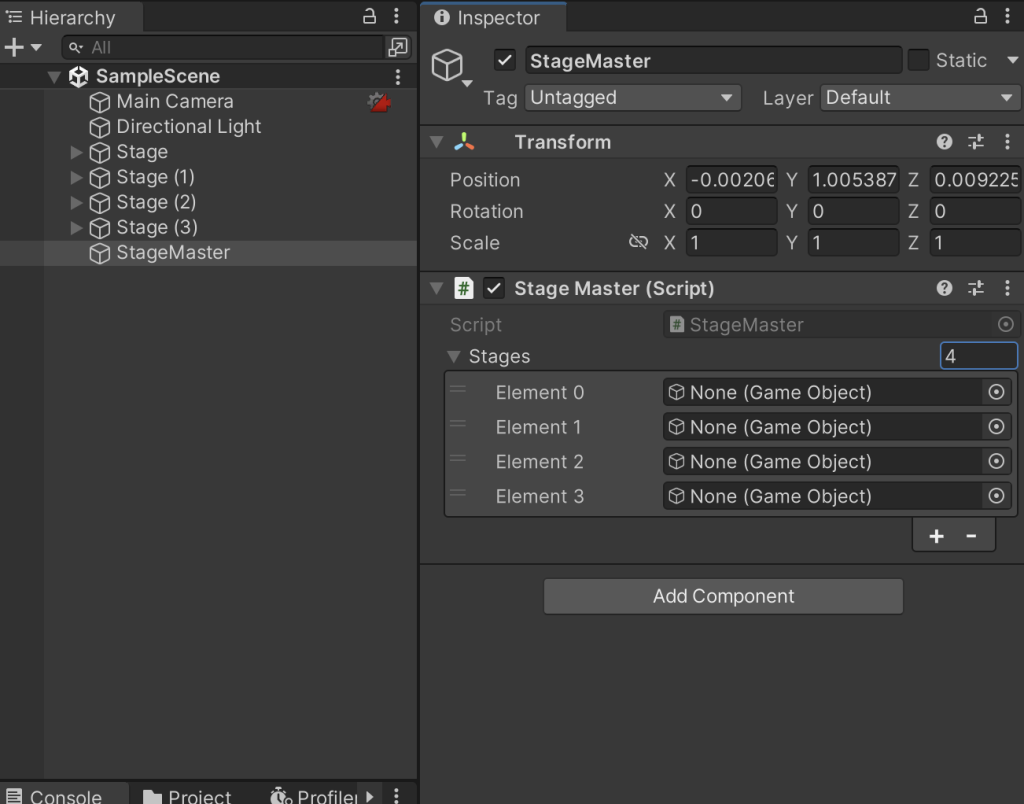This screenshot has height=804, width=1024.
Task: Collapse the SampleScene tree node
Action: [54, 77]
